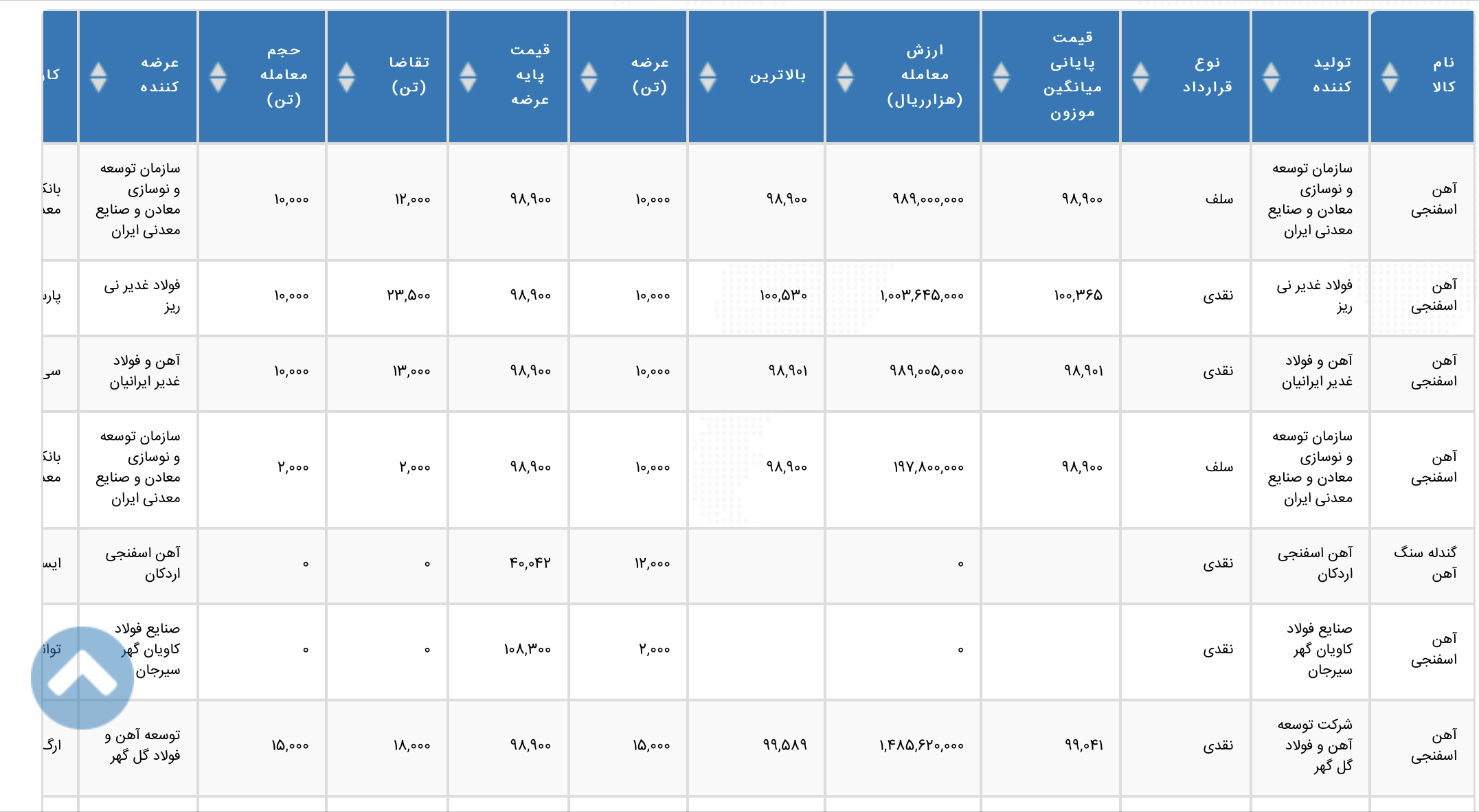Click sort arrows in نام کالا column
1479x812 pixels.
click(x=1390, y=76)
